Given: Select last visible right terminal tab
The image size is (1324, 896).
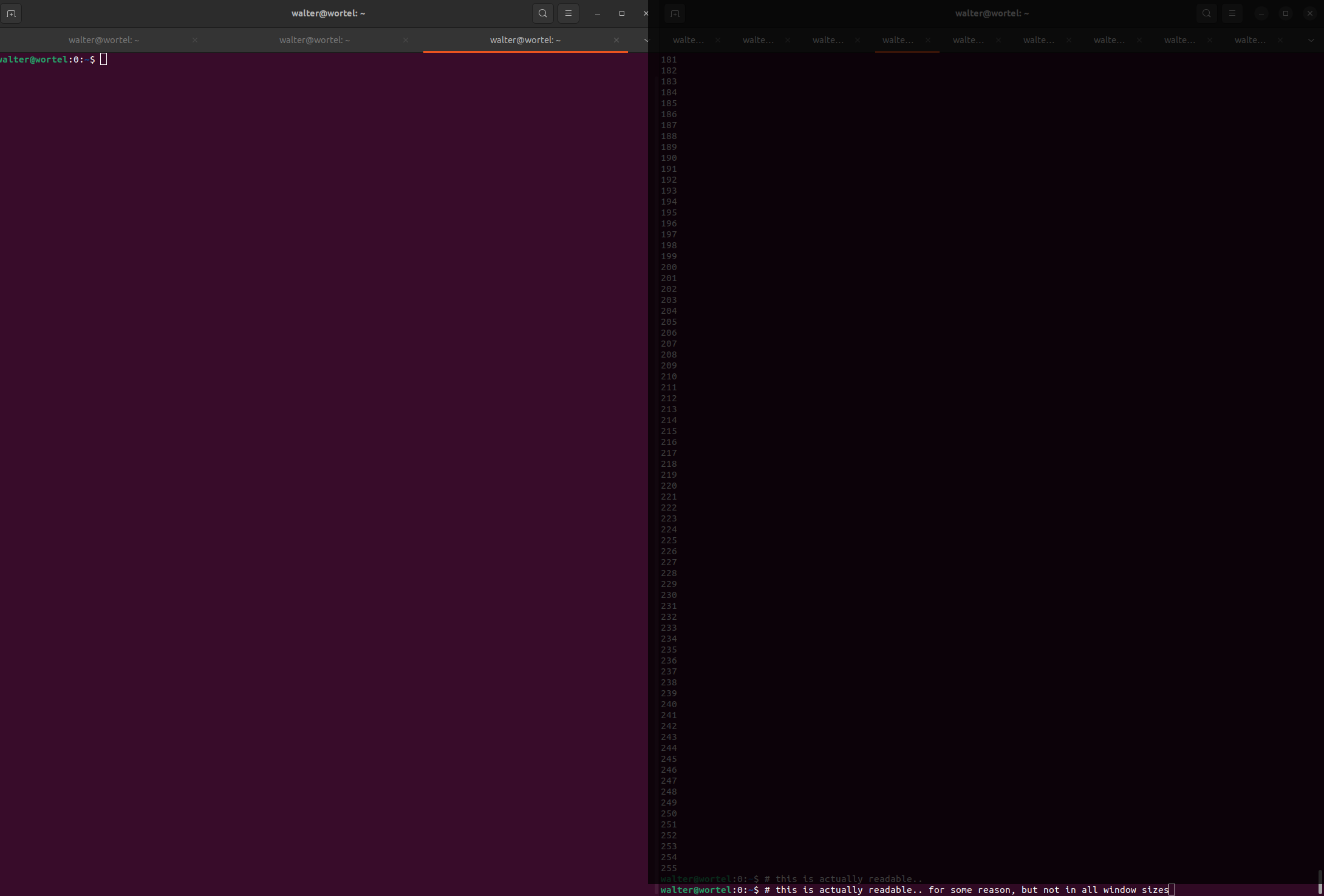Looking at the screenshot, I should [1250, 40].
